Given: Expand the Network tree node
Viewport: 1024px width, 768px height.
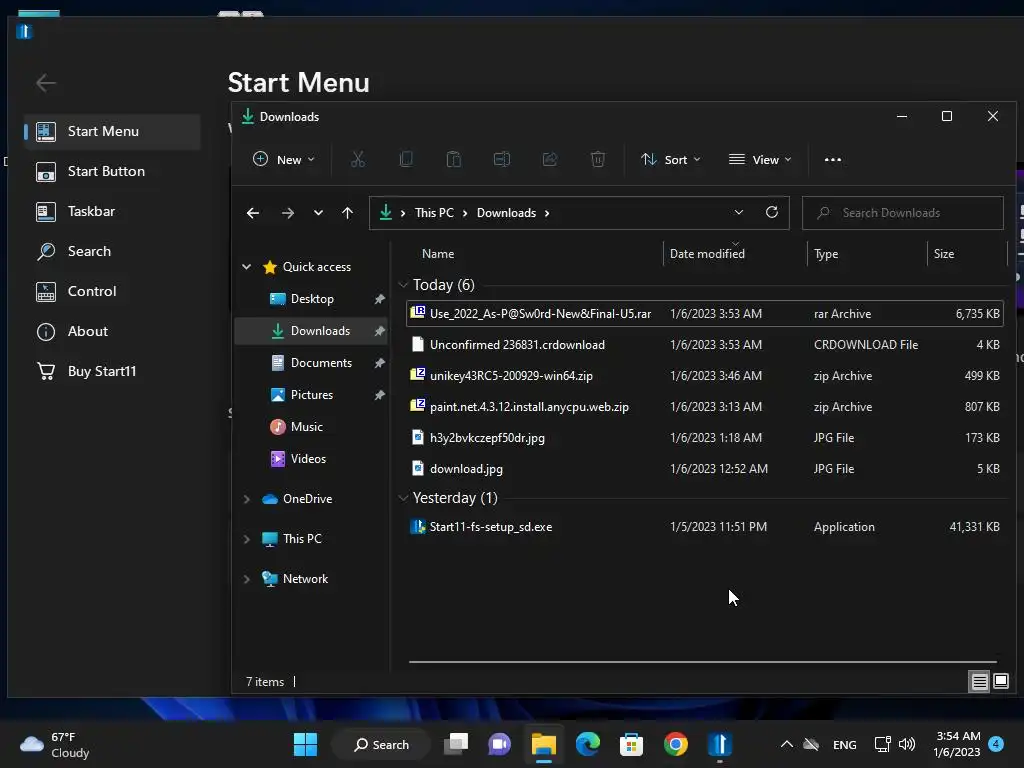Looking at the screenshot, I should click(247, 579).
